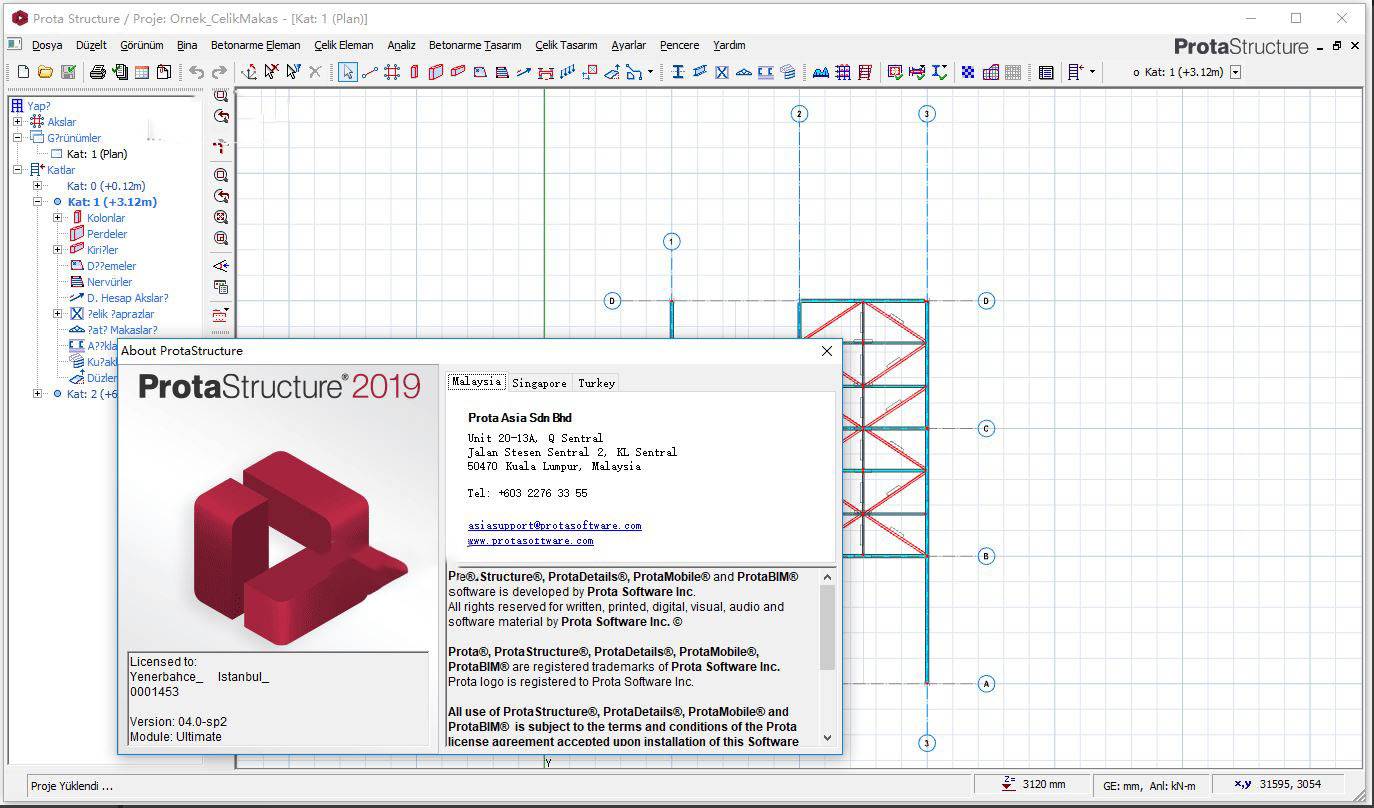Select D. Hesap Aksları in the tree

coord(127,298)
